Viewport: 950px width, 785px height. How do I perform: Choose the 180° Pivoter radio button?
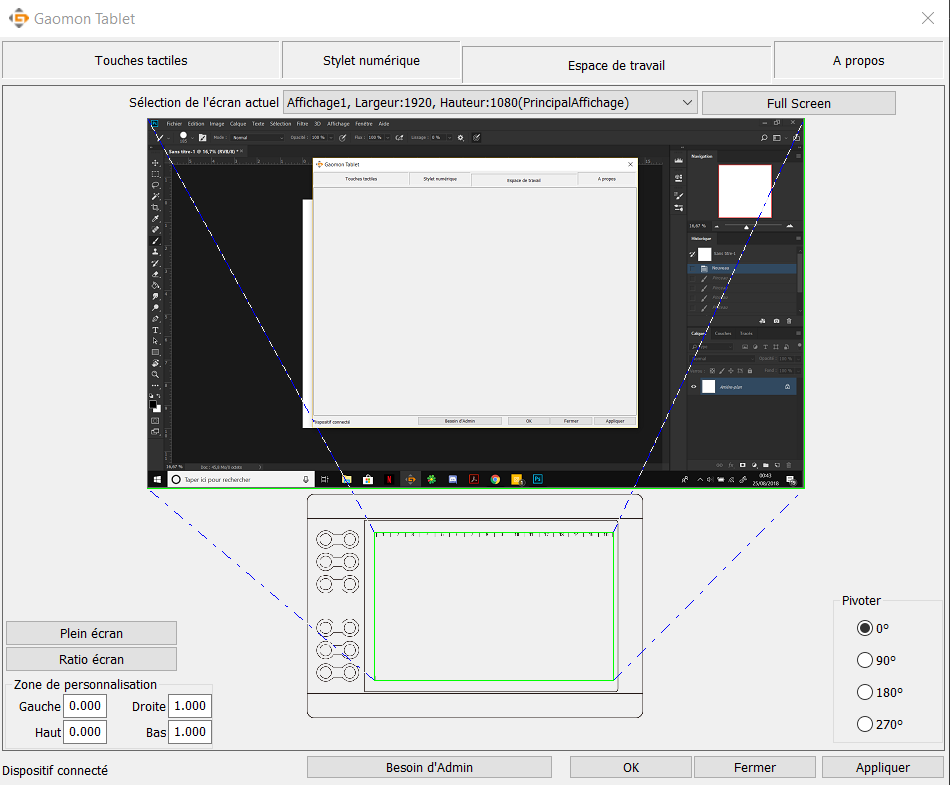(865, 692)
